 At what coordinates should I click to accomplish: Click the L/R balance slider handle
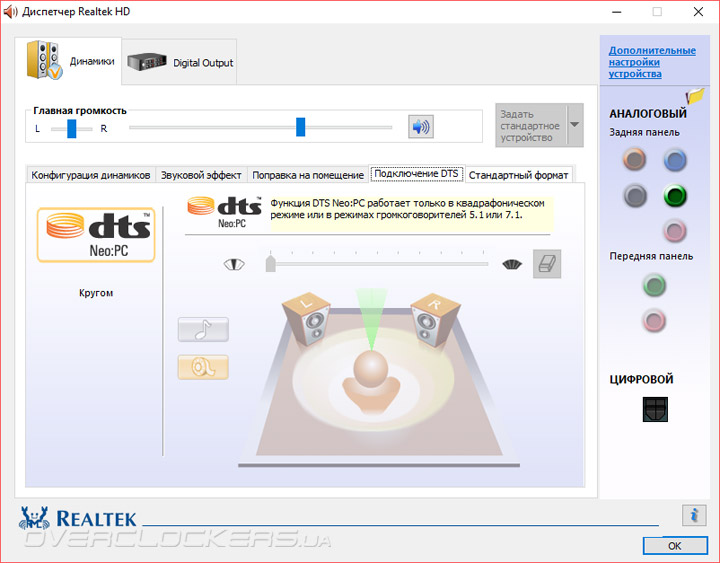72,129
